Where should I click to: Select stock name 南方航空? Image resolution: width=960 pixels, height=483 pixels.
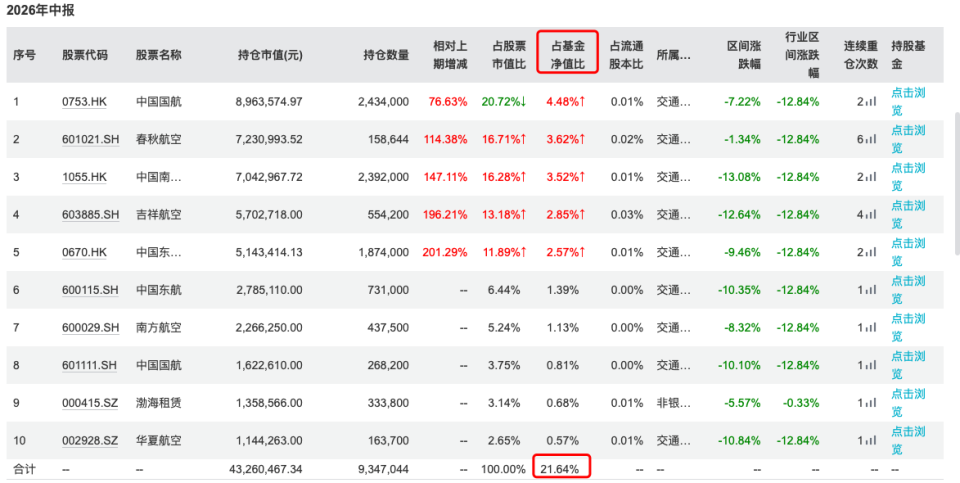pos(159,328)
